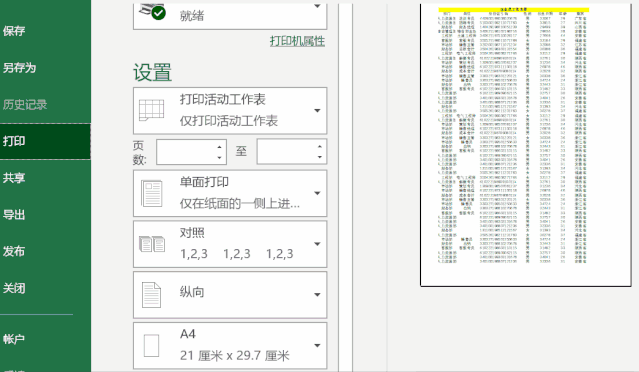639x372 pixels.
Task: Click the settings panel vertical scrollbar
Action: click(x=346, y=187)
